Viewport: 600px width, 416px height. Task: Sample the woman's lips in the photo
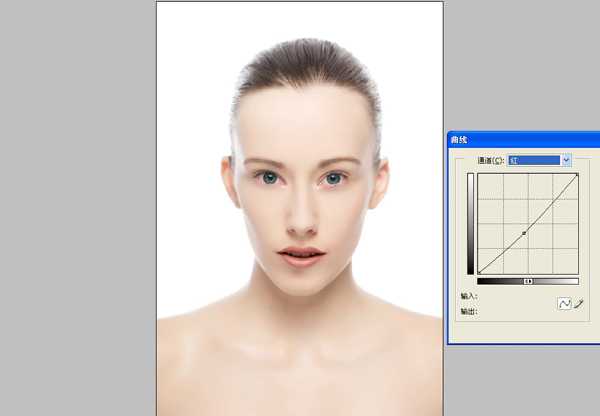300,256
